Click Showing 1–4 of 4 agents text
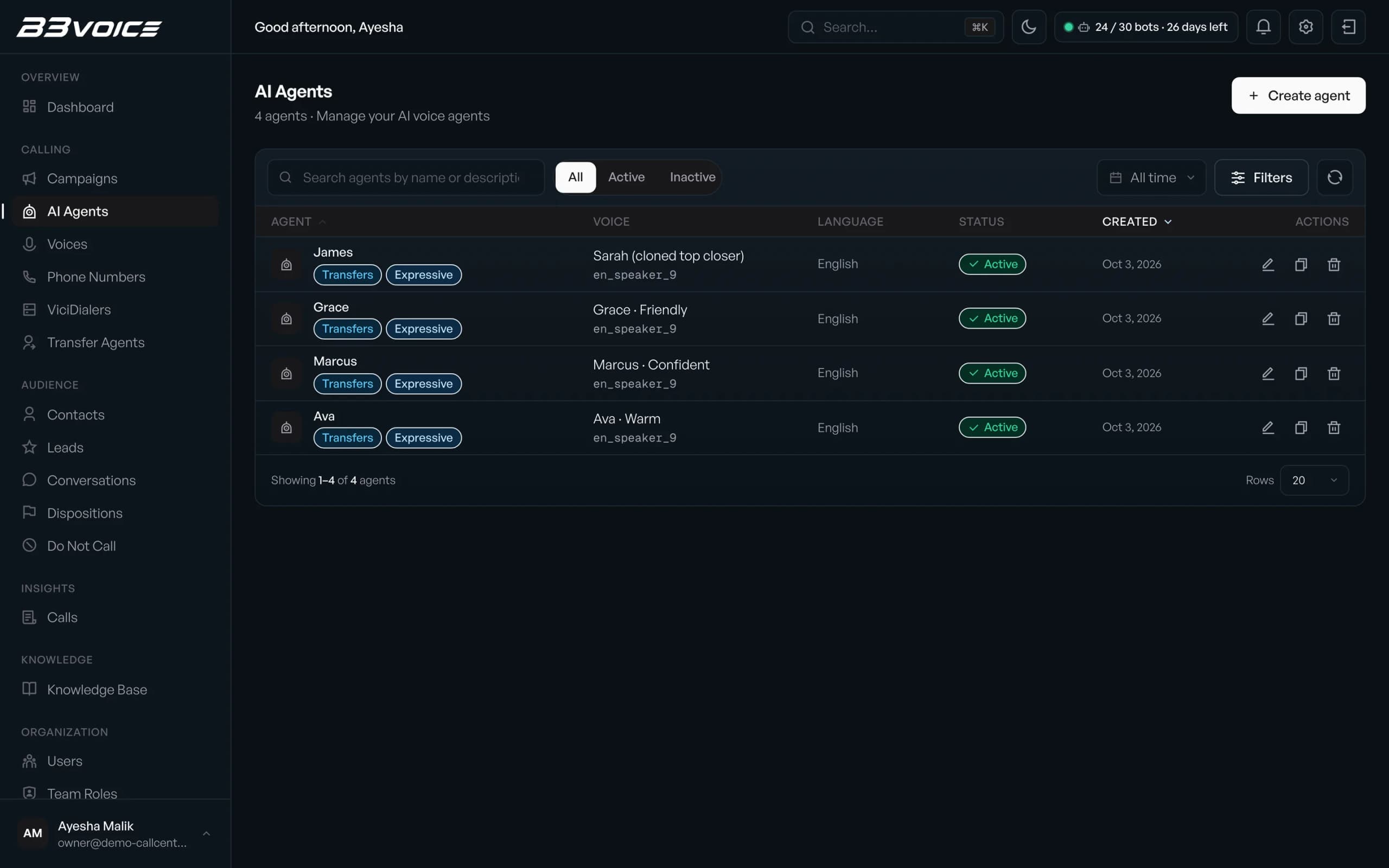 pyautogui.click(x=333, y=480)
